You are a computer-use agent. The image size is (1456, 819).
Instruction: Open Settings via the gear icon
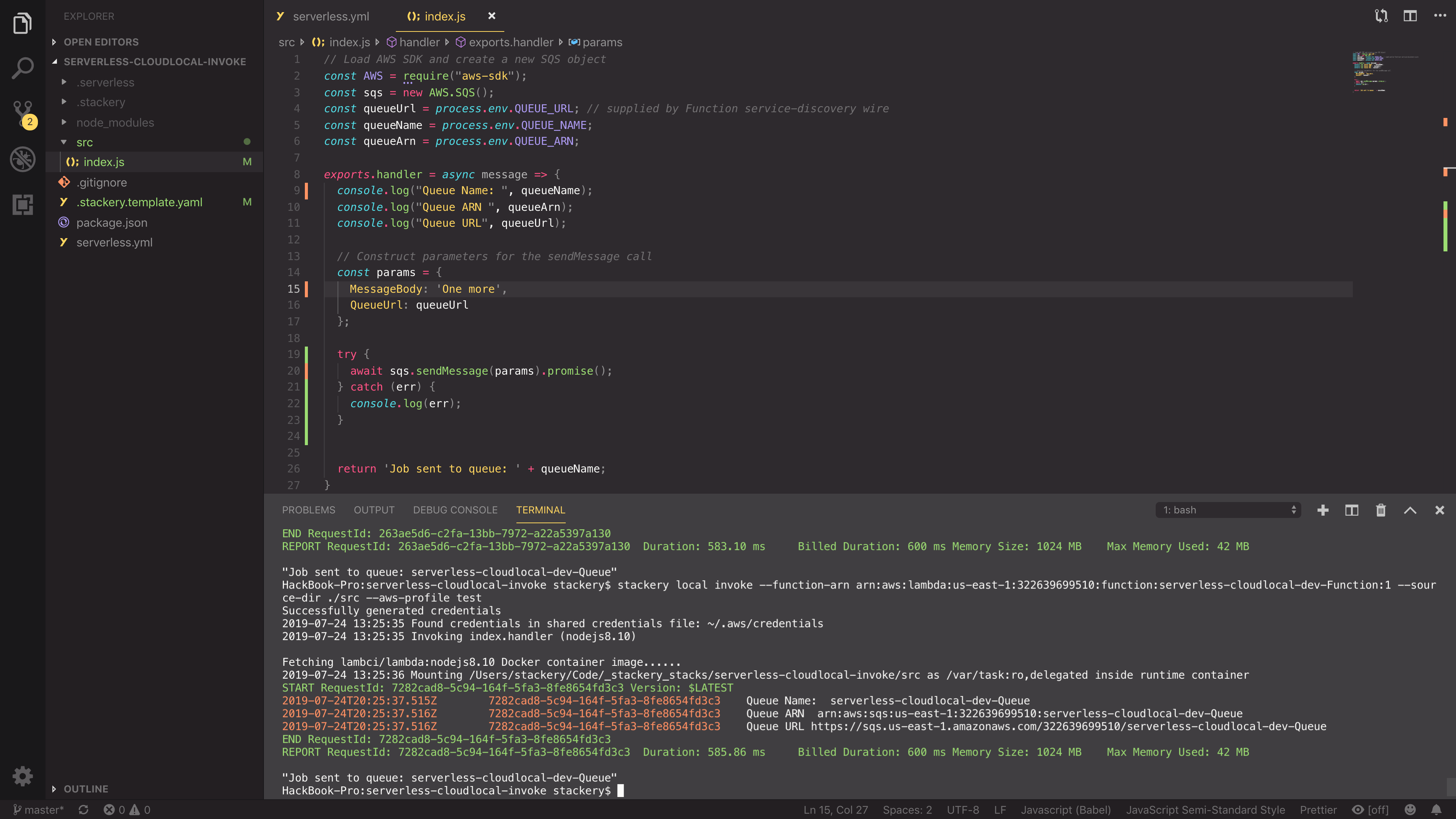click(x=22, y=775)
